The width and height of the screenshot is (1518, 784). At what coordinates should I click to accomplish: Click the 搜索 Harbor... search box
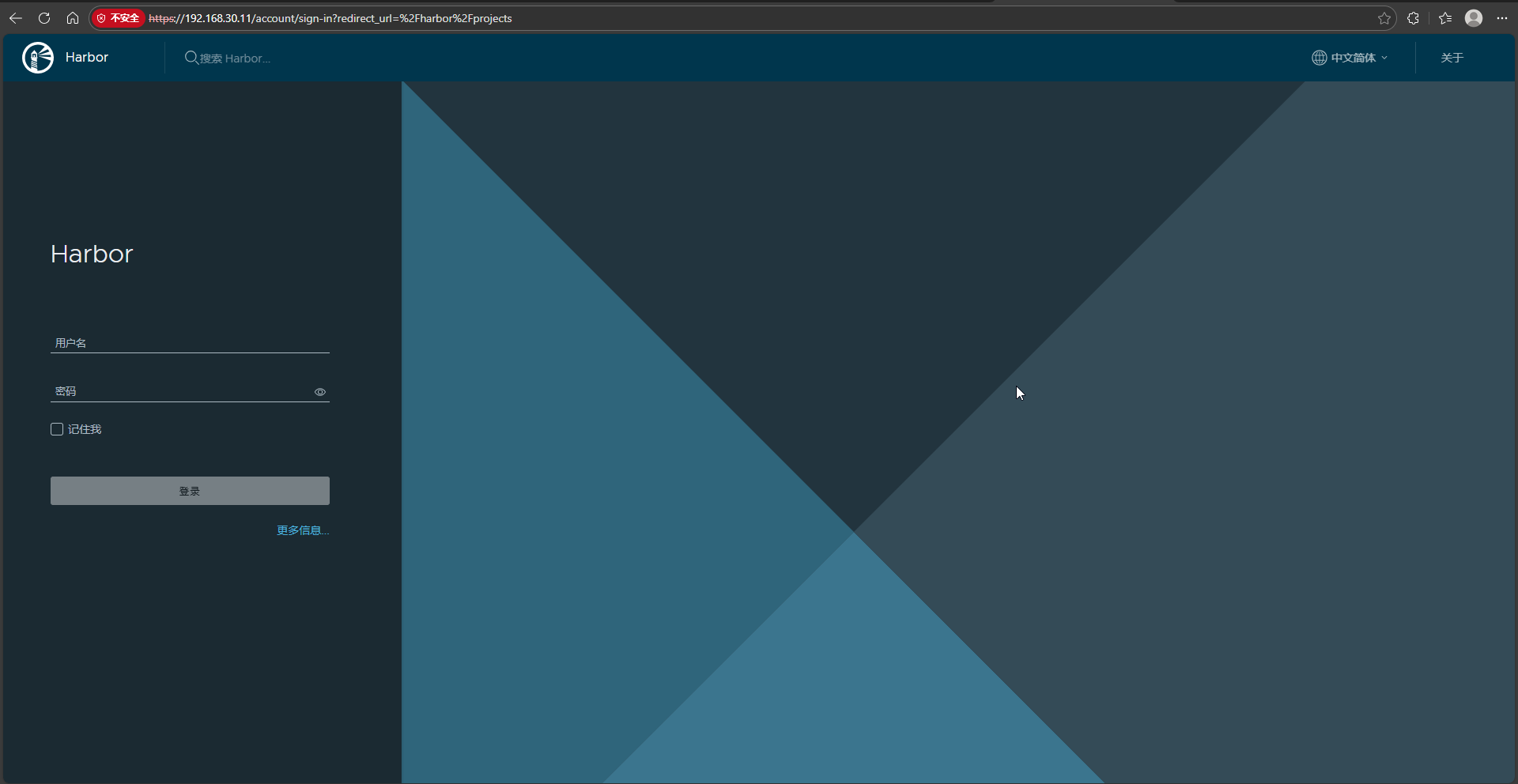click(x=235, y=58)
